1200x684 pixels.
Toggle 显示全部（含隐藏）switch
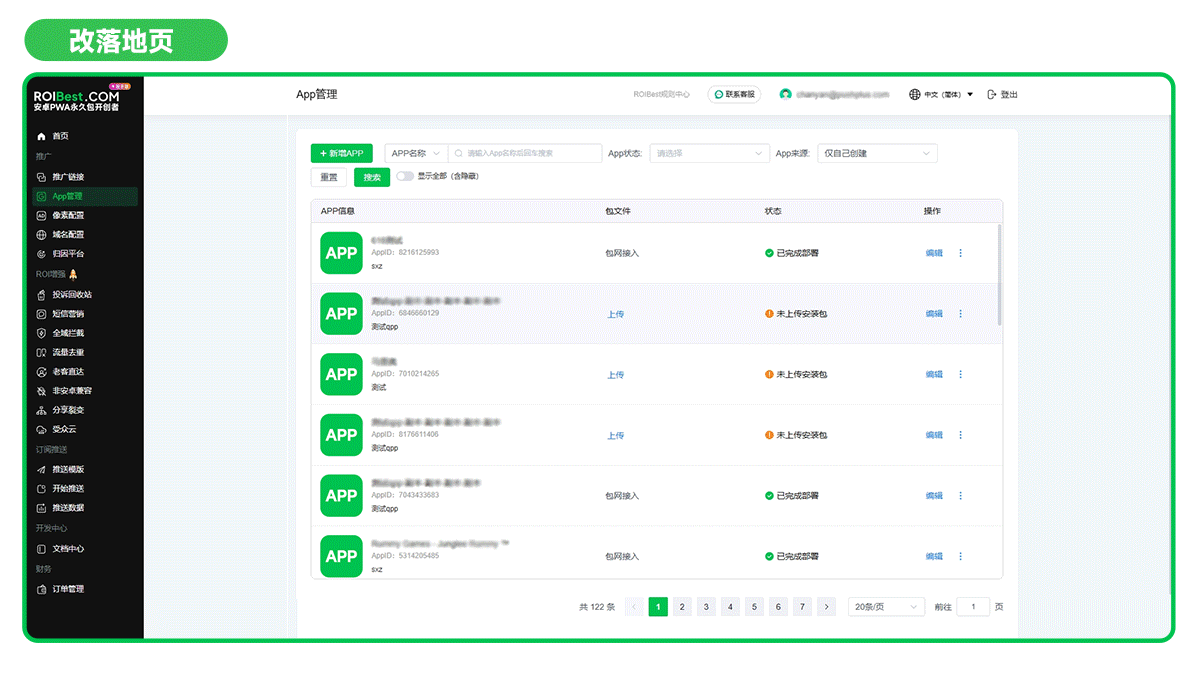click(x=405, y=176)
